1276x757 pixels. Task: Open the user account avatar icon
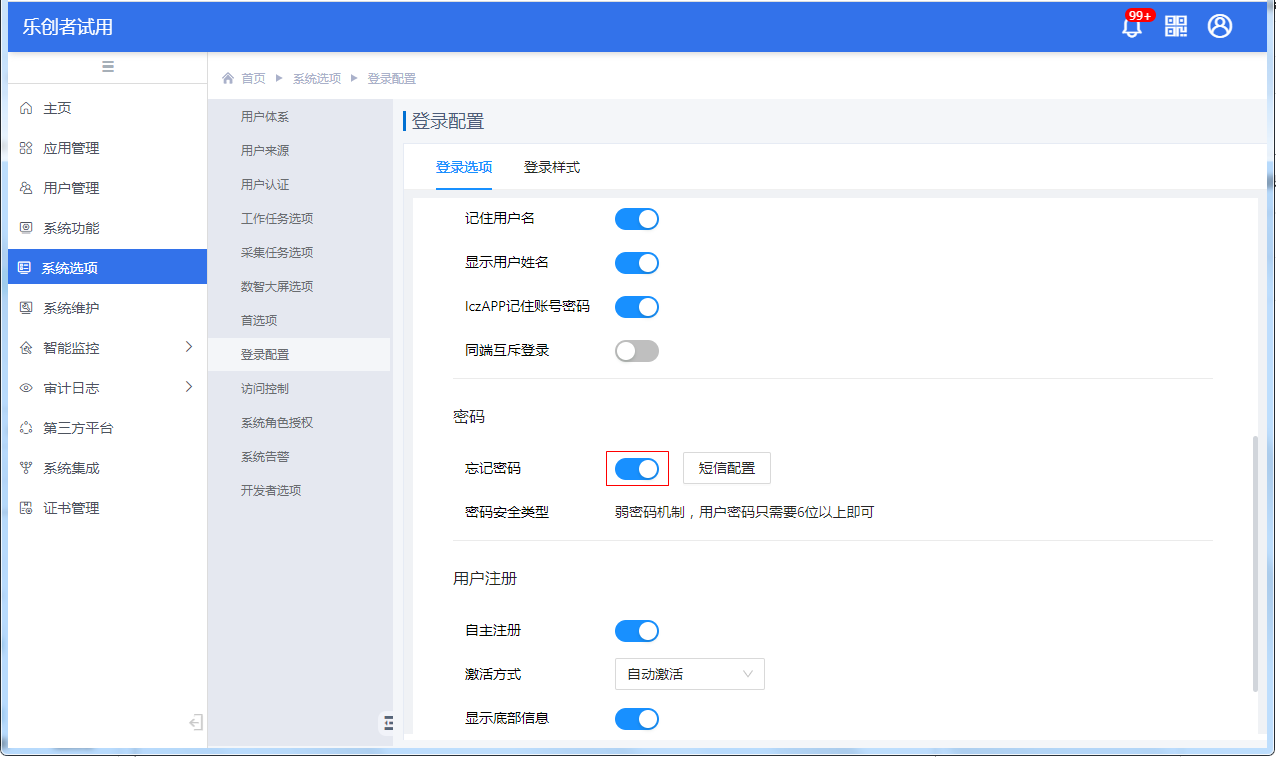point(1220,27)
